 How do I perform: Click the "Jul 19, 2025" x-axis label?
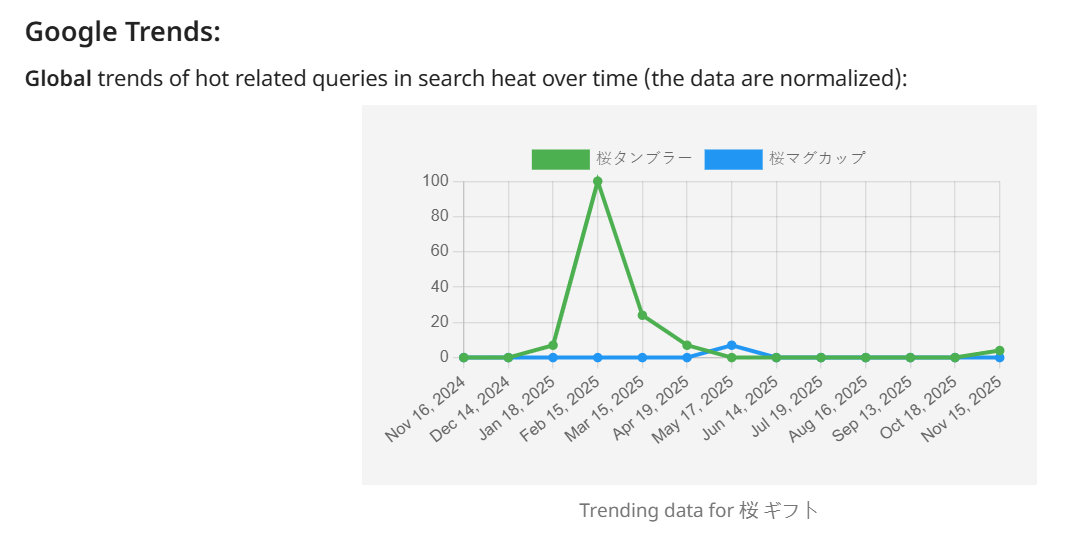click(x=786, y=409)
